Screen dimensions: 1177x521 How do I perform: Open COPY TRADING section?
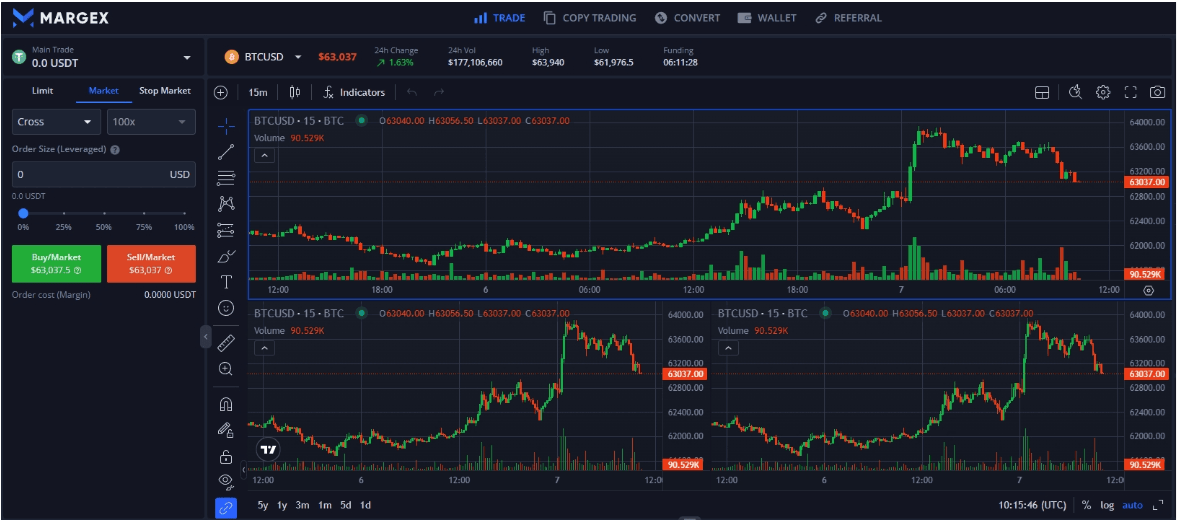click(590, 17)
